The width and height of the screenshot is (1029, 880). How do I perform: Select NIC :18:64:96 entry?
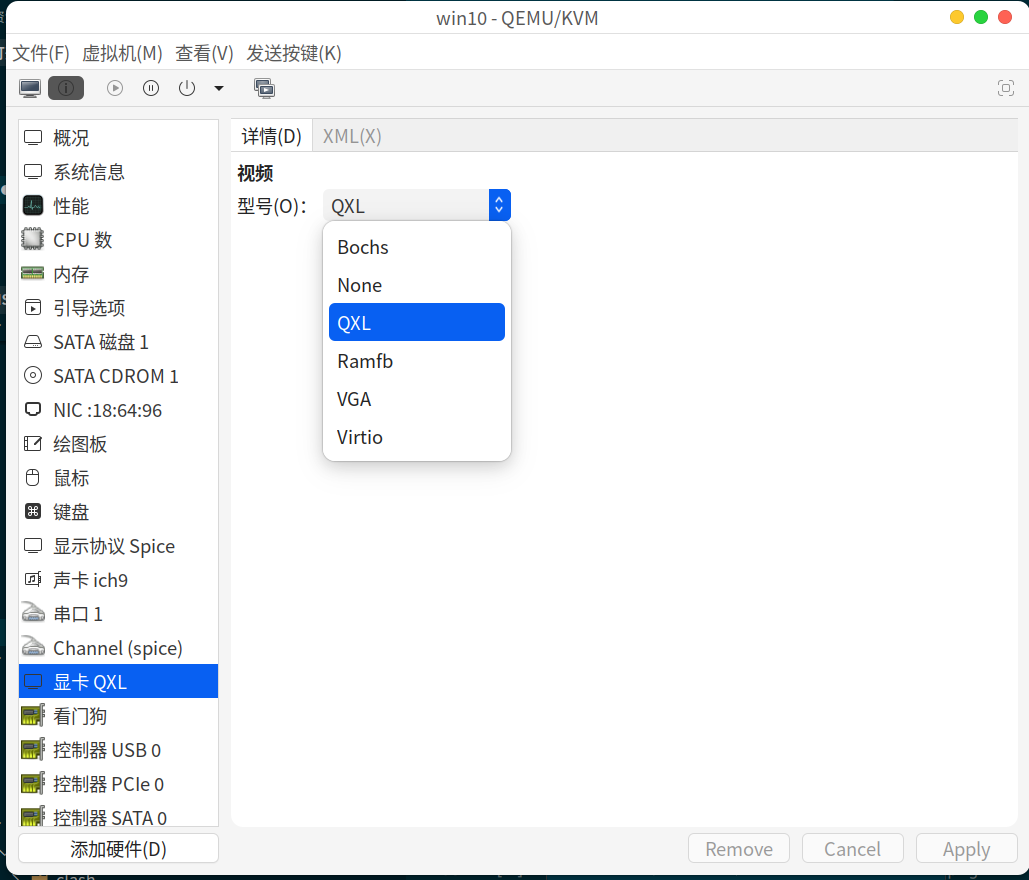tap(118, 410)
